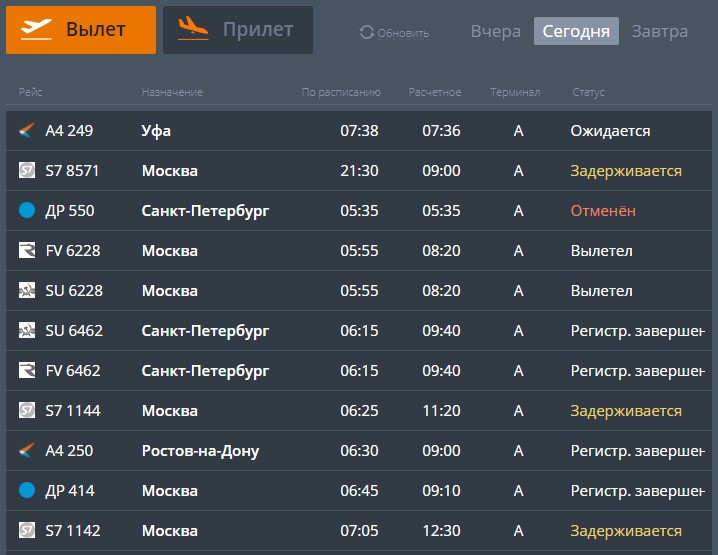Click the Терминал column header
The width and height of the screenshot is (718, 555).
[515, 92]
